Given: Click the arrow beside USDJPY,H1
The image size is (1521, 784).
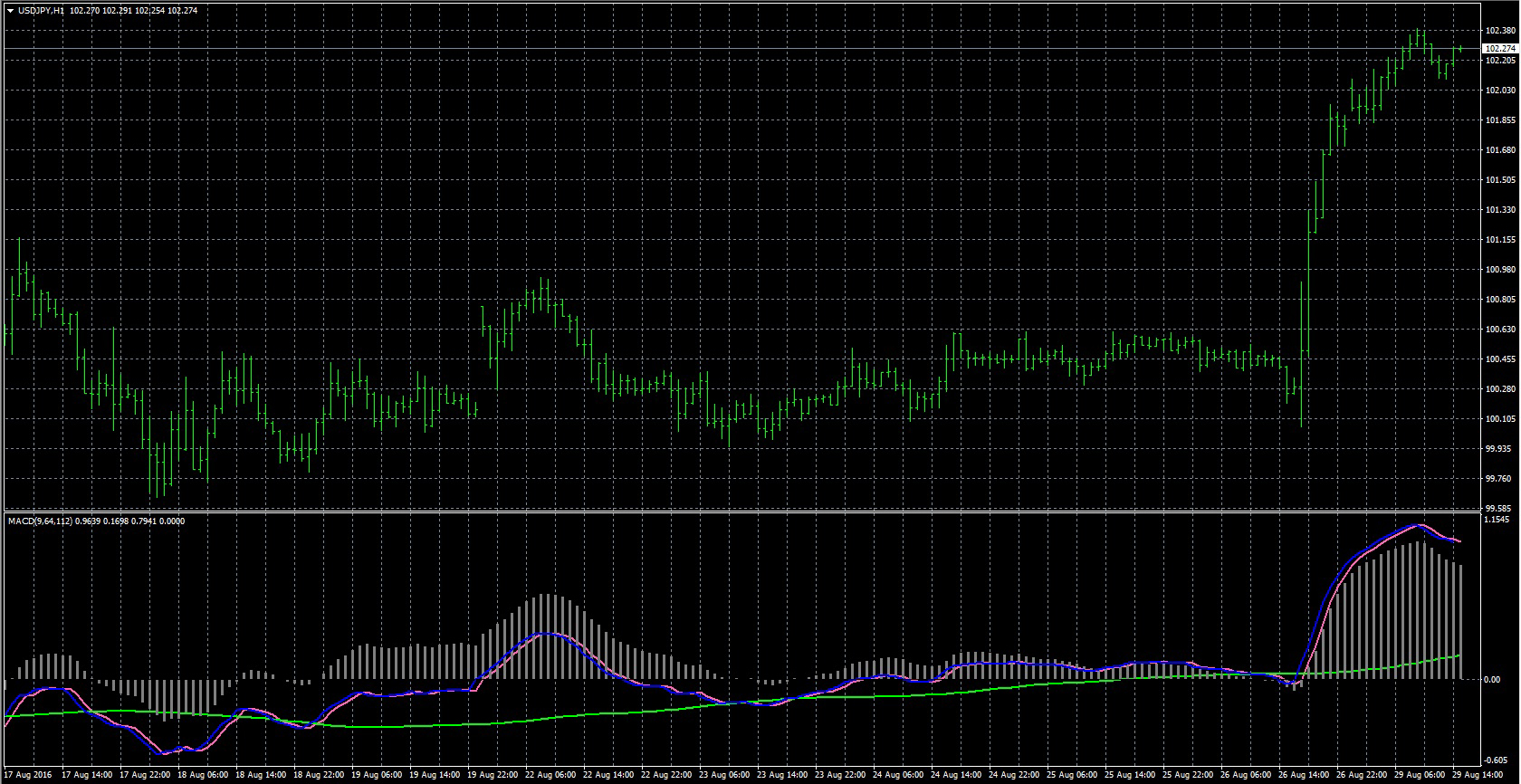Looking at the screenshot, I should [x=10, y=11].
